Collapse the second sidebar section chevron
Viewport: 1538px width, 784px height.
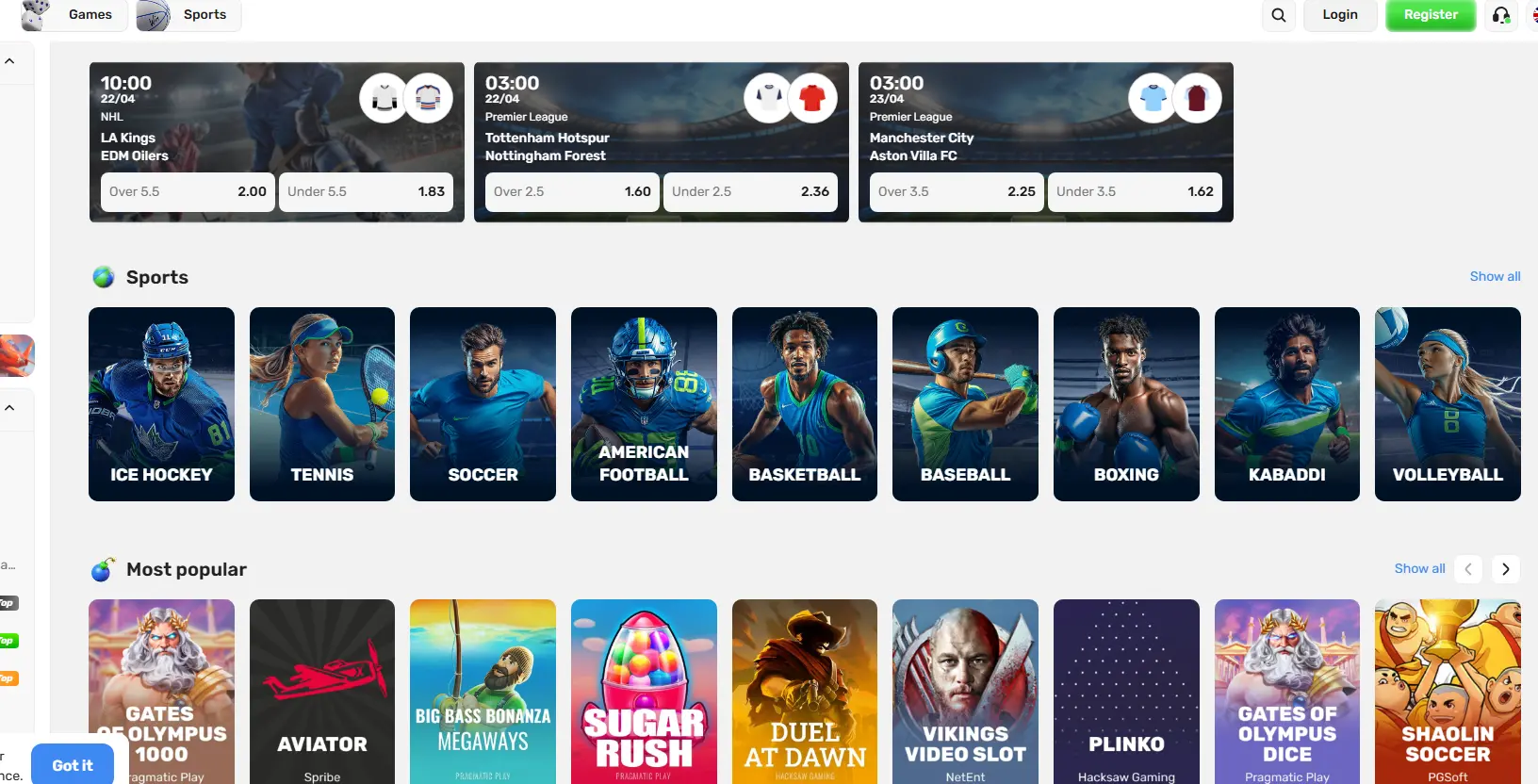(x=9, y=408)
